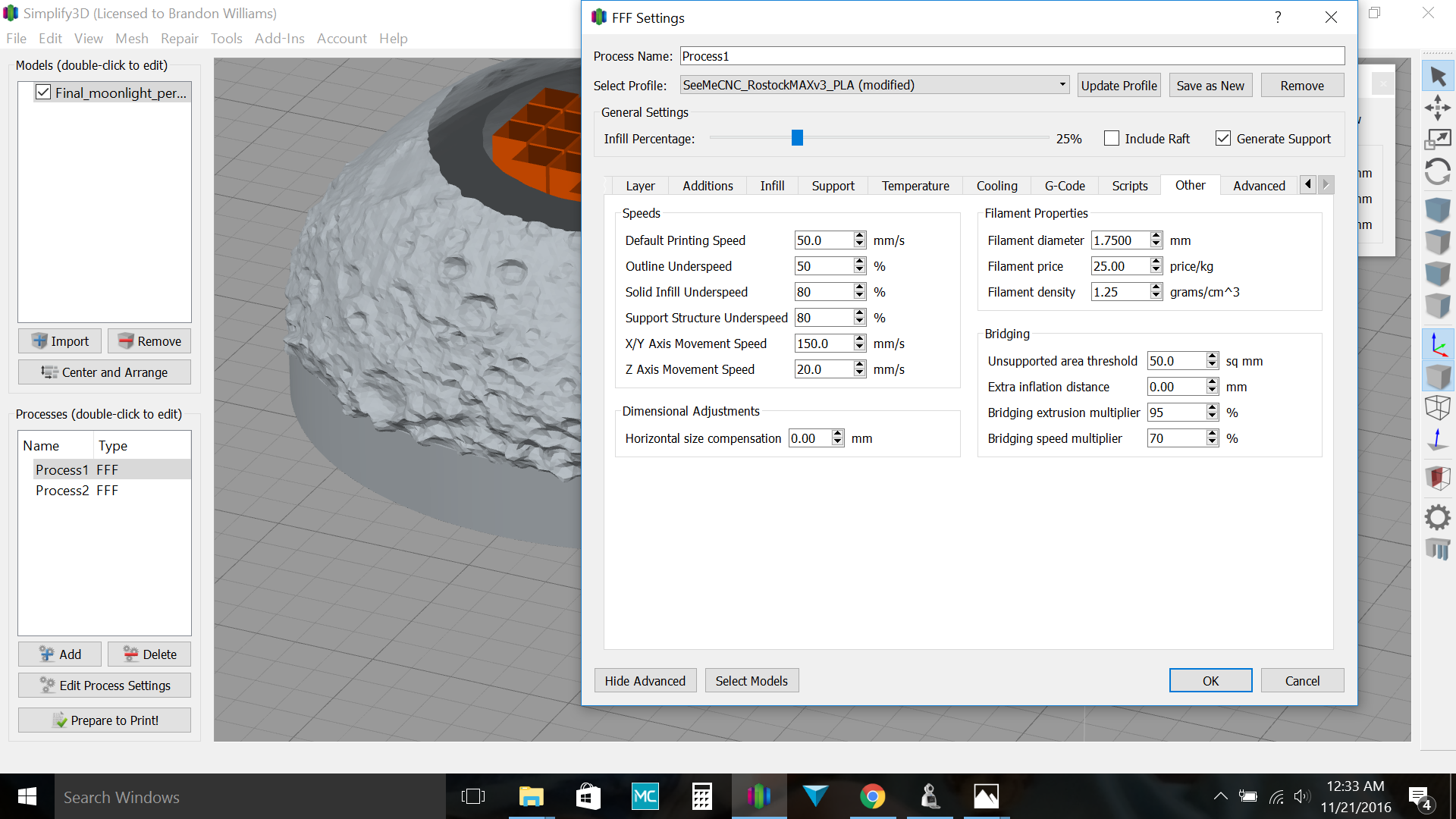Switch to the Infill tab
Viewport: 1456px width, 819px height.
[x=772, y=186]
